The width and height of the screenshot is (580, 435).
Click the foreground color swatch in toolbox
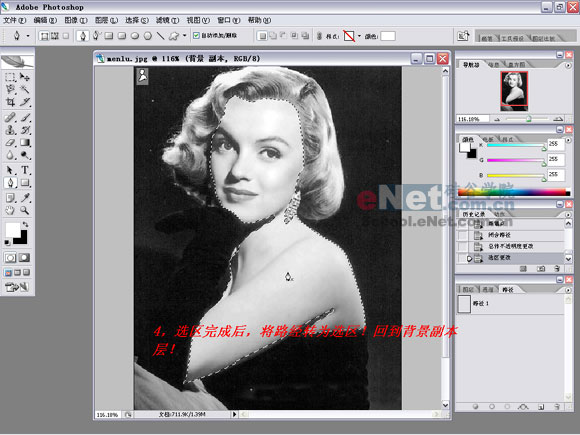click(x=12, y=229)
